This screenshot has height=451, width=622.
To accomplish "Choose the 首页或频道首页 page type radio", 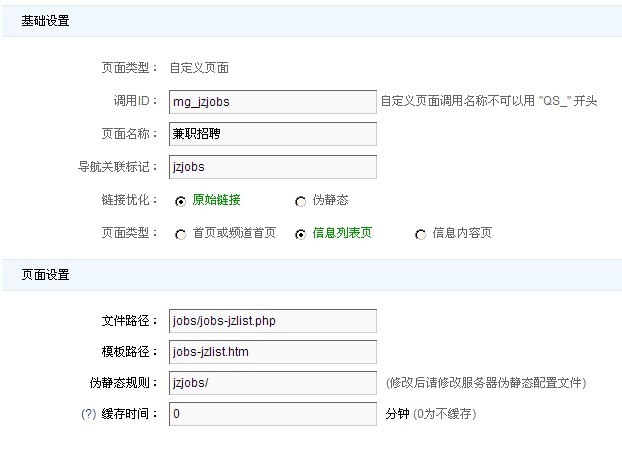I will pyautogui.click(x=180, y=234).
